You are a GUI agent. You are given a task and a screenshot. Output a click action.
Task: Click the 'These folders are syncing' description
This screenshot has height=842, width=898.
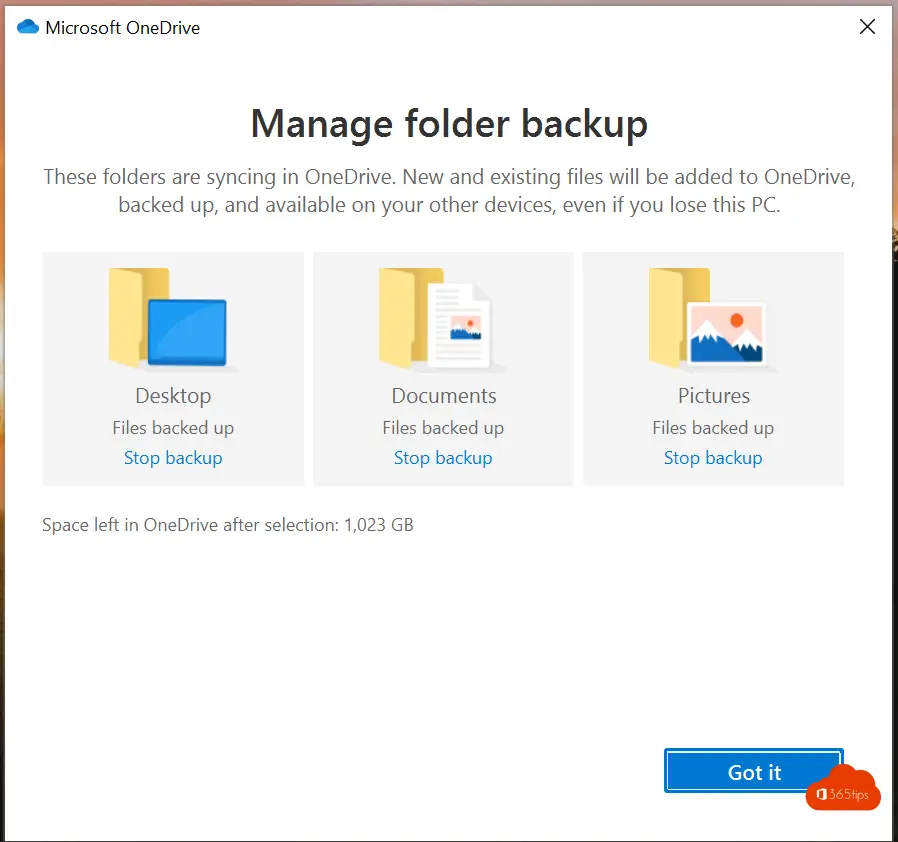click(449, 191)
